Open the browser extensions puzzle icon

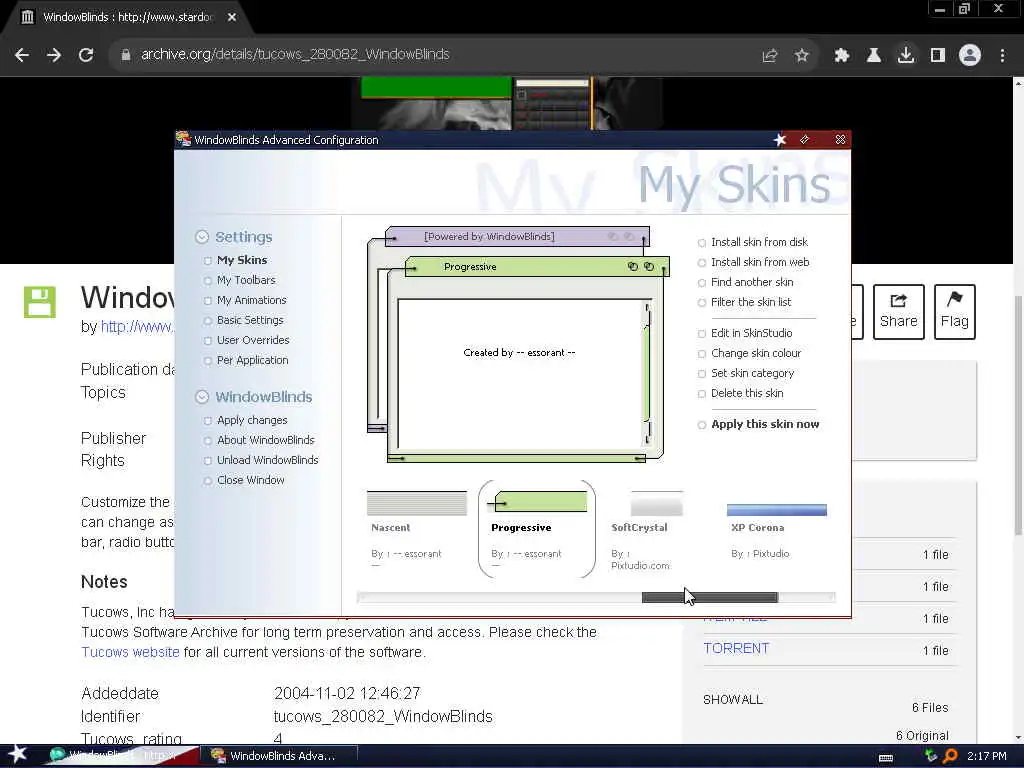842,55
